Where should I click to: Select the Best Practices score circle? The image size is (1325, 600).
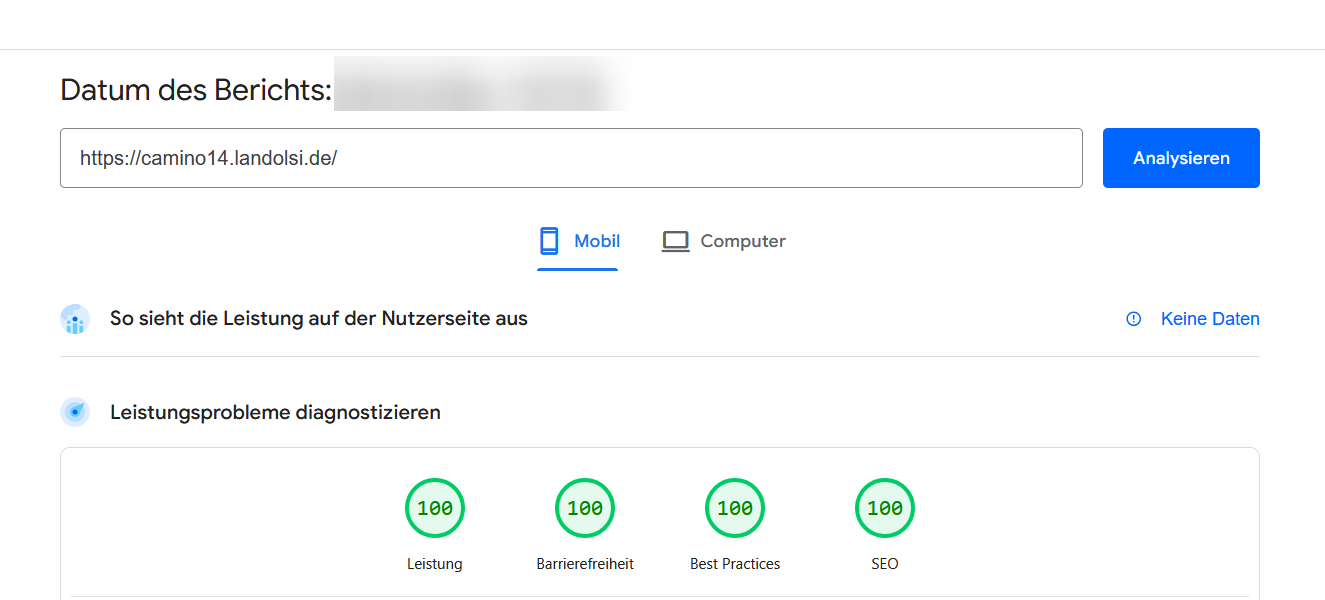(x=734, y=507)
